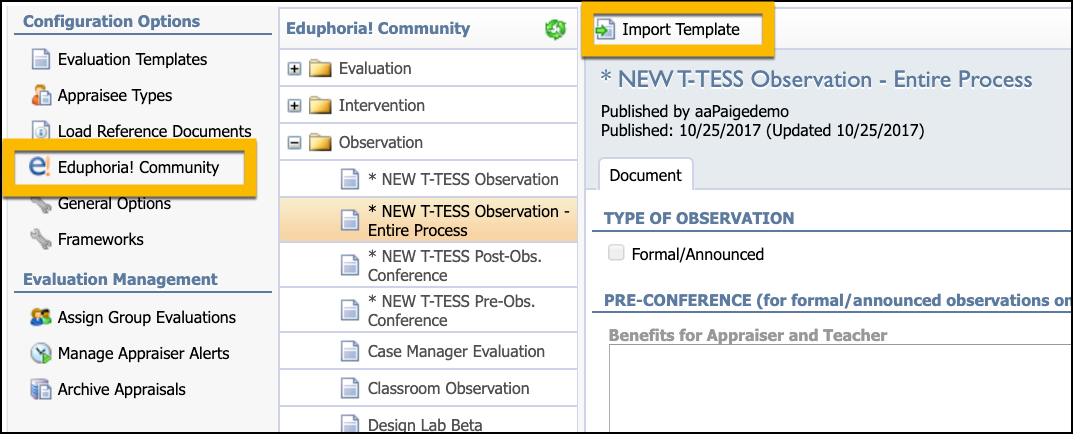Click the Manage Appraiser Alerts clock icon
Image resolution: width=1073 pixels, height=434 pixels.
click(x=42, y=354)
